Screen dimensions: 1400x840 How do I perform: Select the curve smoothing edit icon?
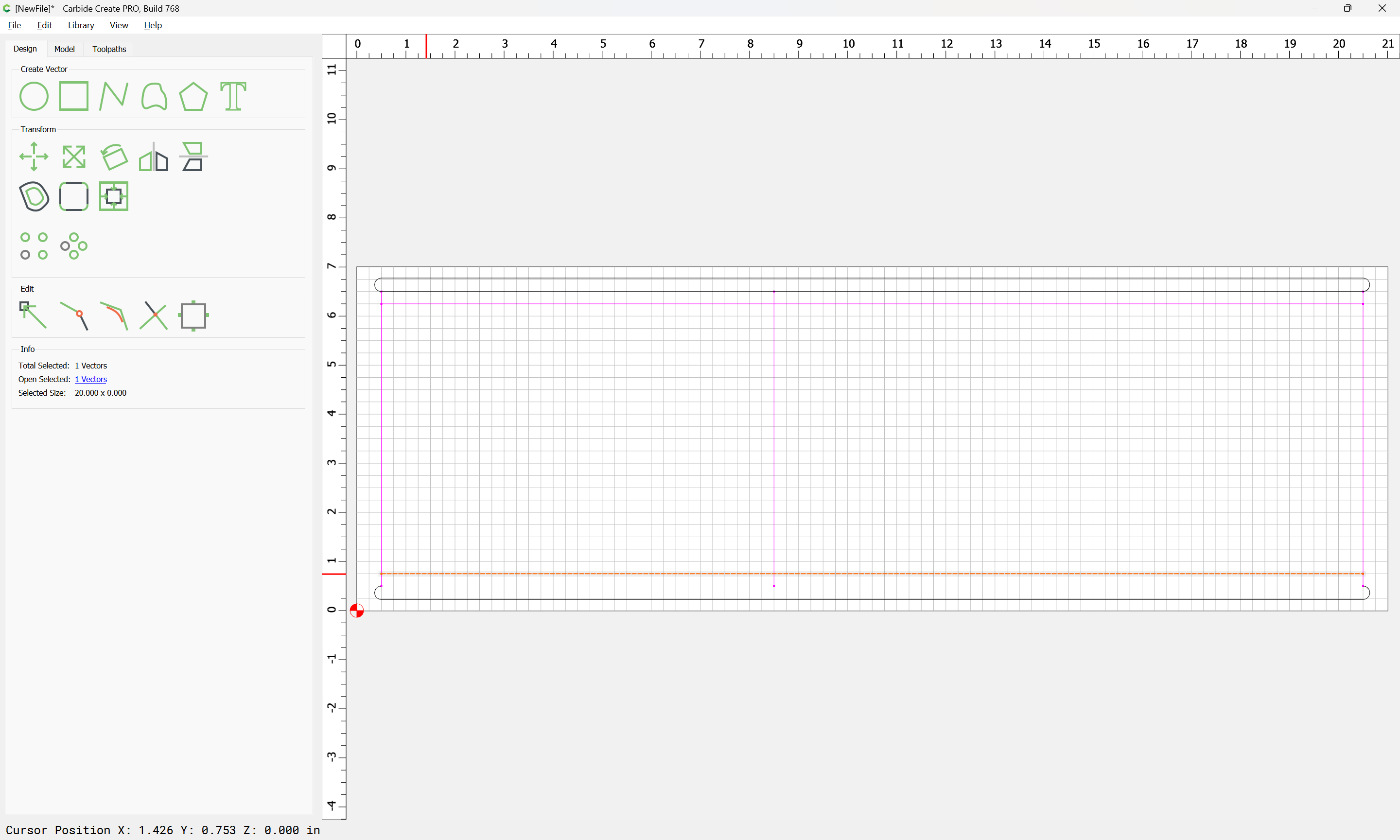coord(114,316)
